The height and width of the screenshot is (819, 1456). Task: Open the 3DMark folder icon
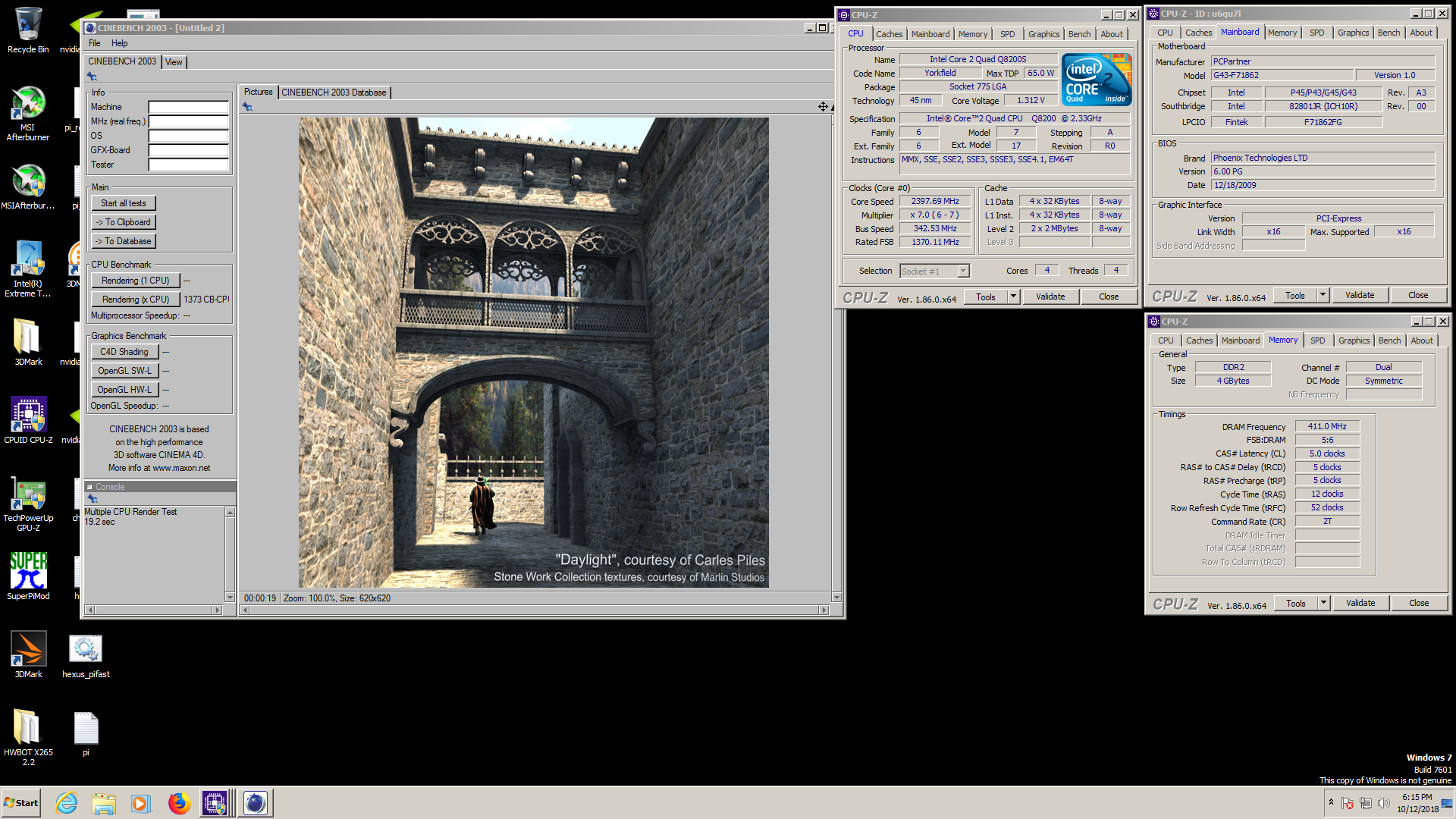click(28, 341)
